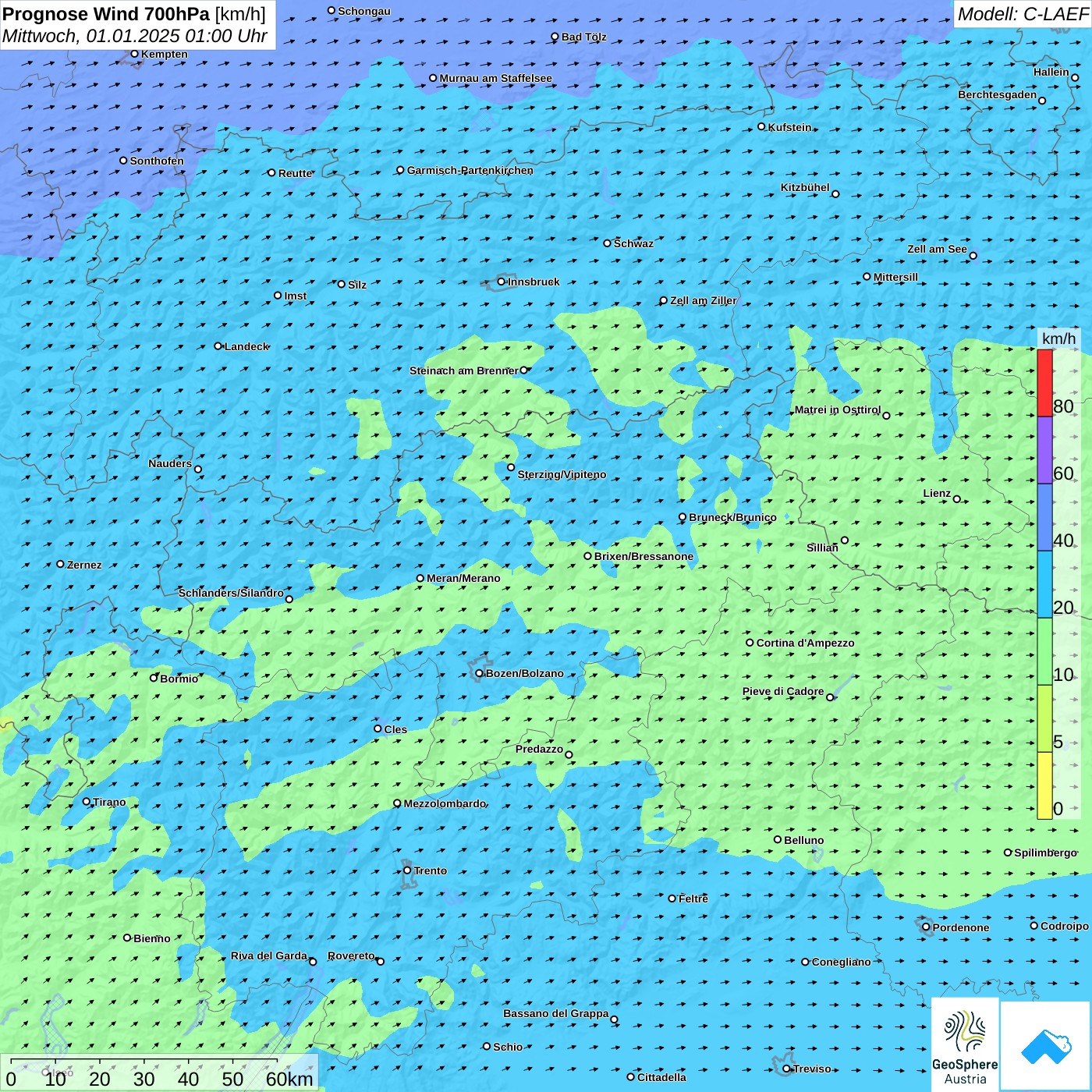Click the blue arrow-cloud logo in the corner
This screenshot has height=1092, width=1092.
pyautogui.click(x=1046, y=1047)
